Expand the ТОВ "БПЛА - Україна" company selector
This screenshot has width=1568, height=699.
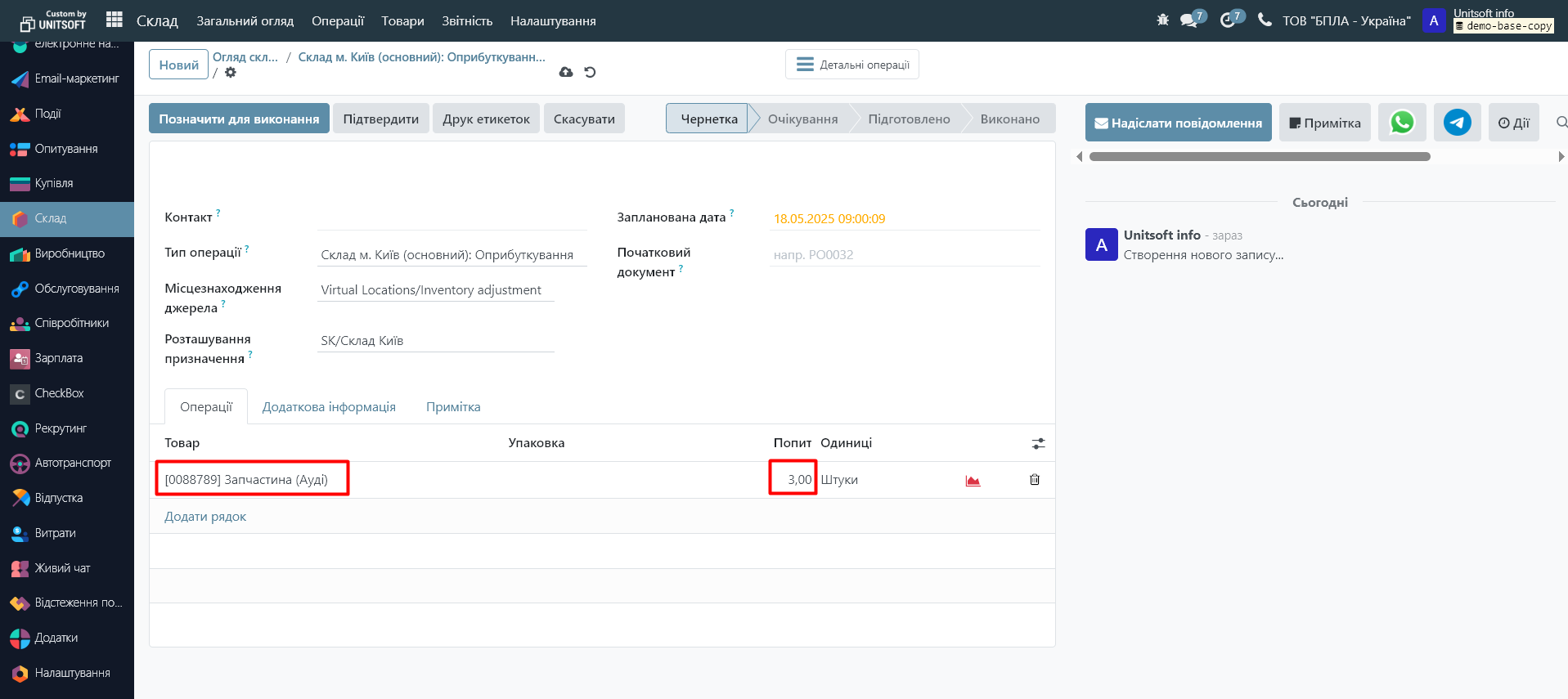point(1346,20)
